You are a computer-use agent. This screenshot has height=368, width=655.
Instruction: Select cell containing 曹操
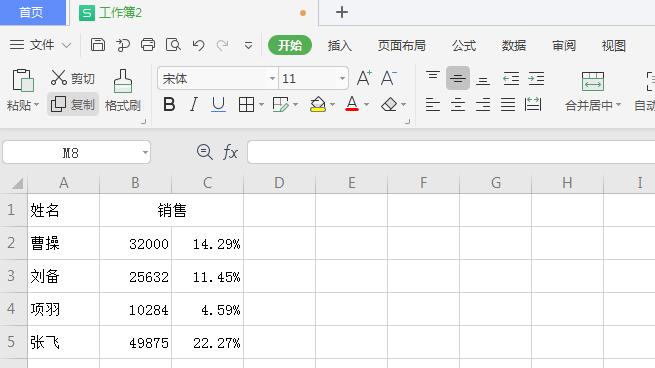coord(63,243)
